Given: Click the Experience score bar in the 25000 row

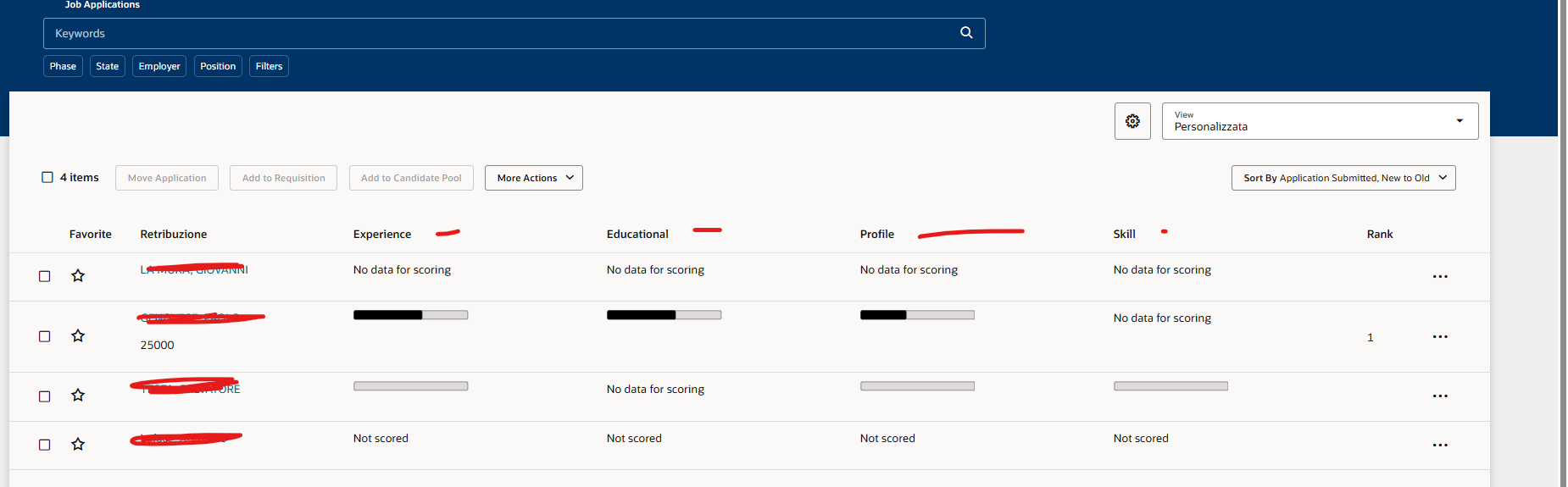Looking at the screenshot, I should click(411, 315).
